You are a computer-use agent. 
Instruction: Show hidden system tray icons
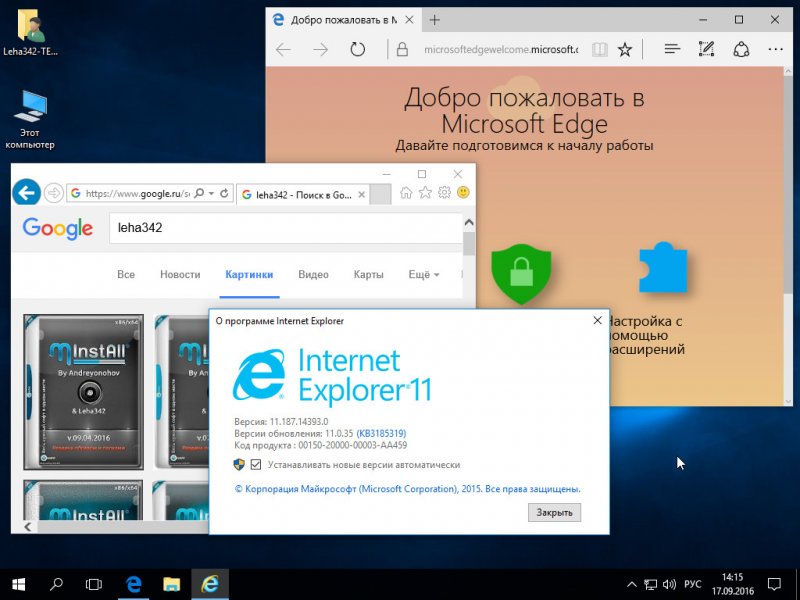coord(632,585)
